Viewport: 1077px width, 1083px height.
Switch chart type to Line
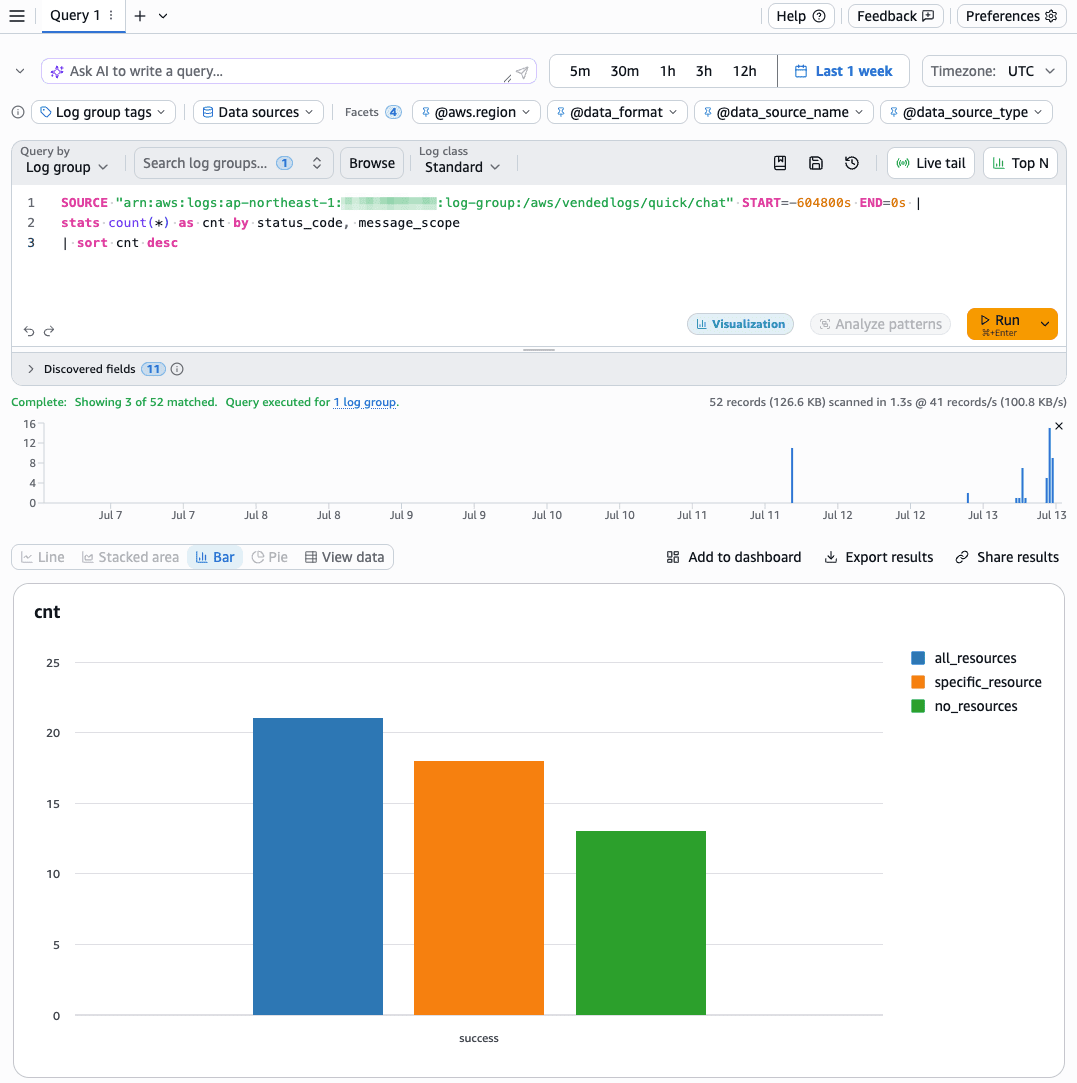(43, 557)
